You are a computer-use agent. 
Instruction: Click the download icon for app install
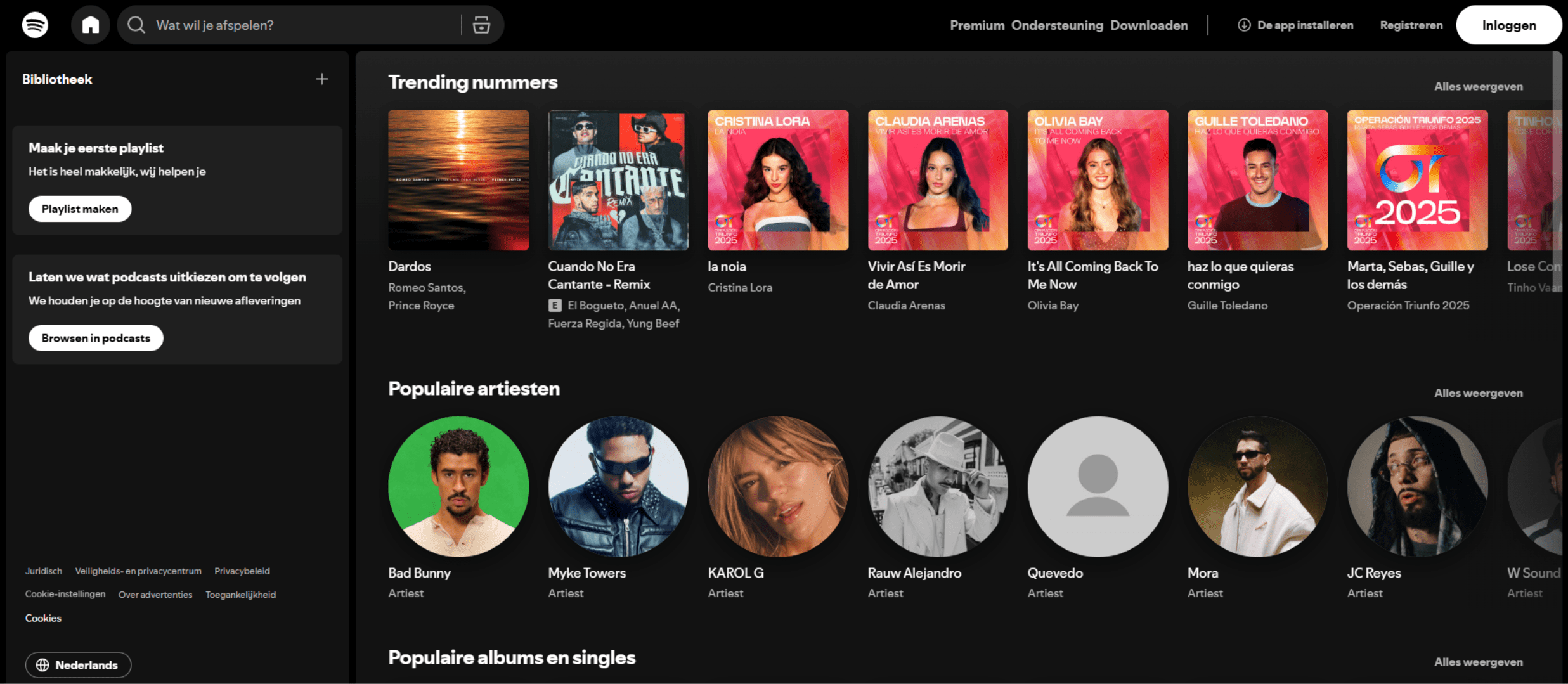coord(1244,25)
